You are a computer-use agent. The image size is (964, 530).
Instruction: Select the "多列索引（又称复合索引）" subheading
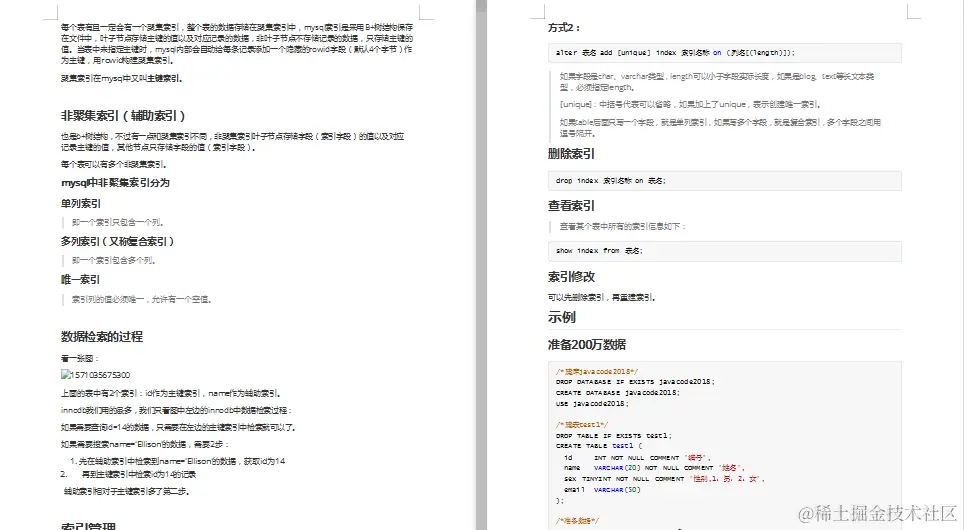(117, 242)
